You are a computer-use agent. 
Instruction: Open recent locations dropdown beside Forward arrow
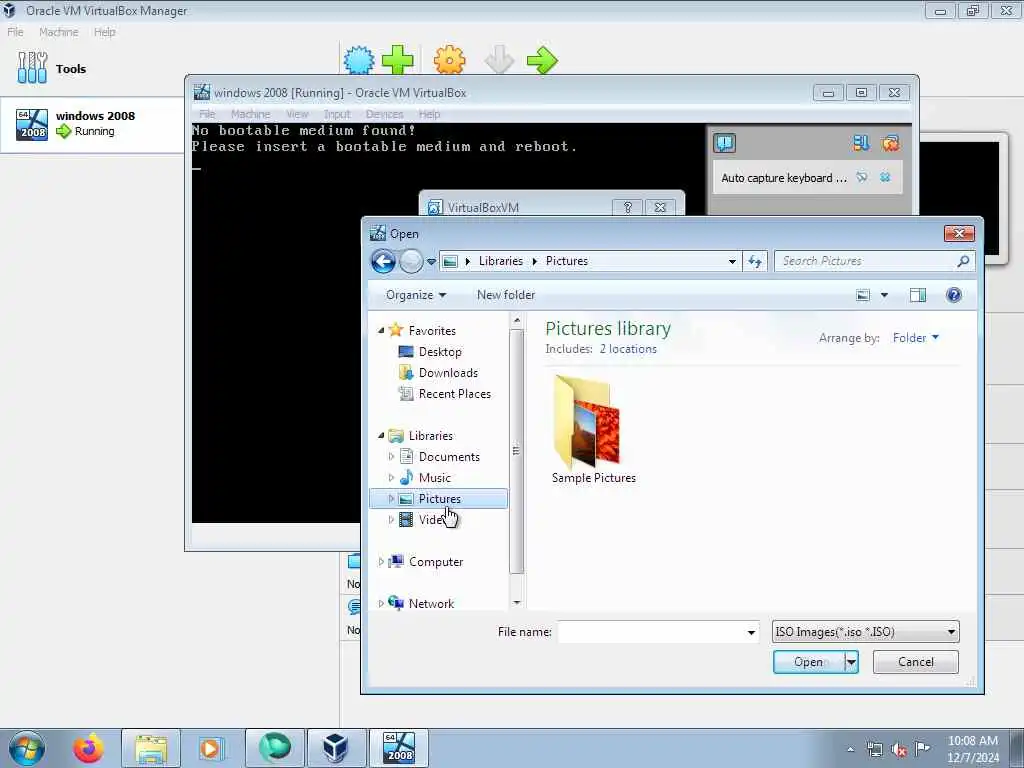[x=431, y=262]
